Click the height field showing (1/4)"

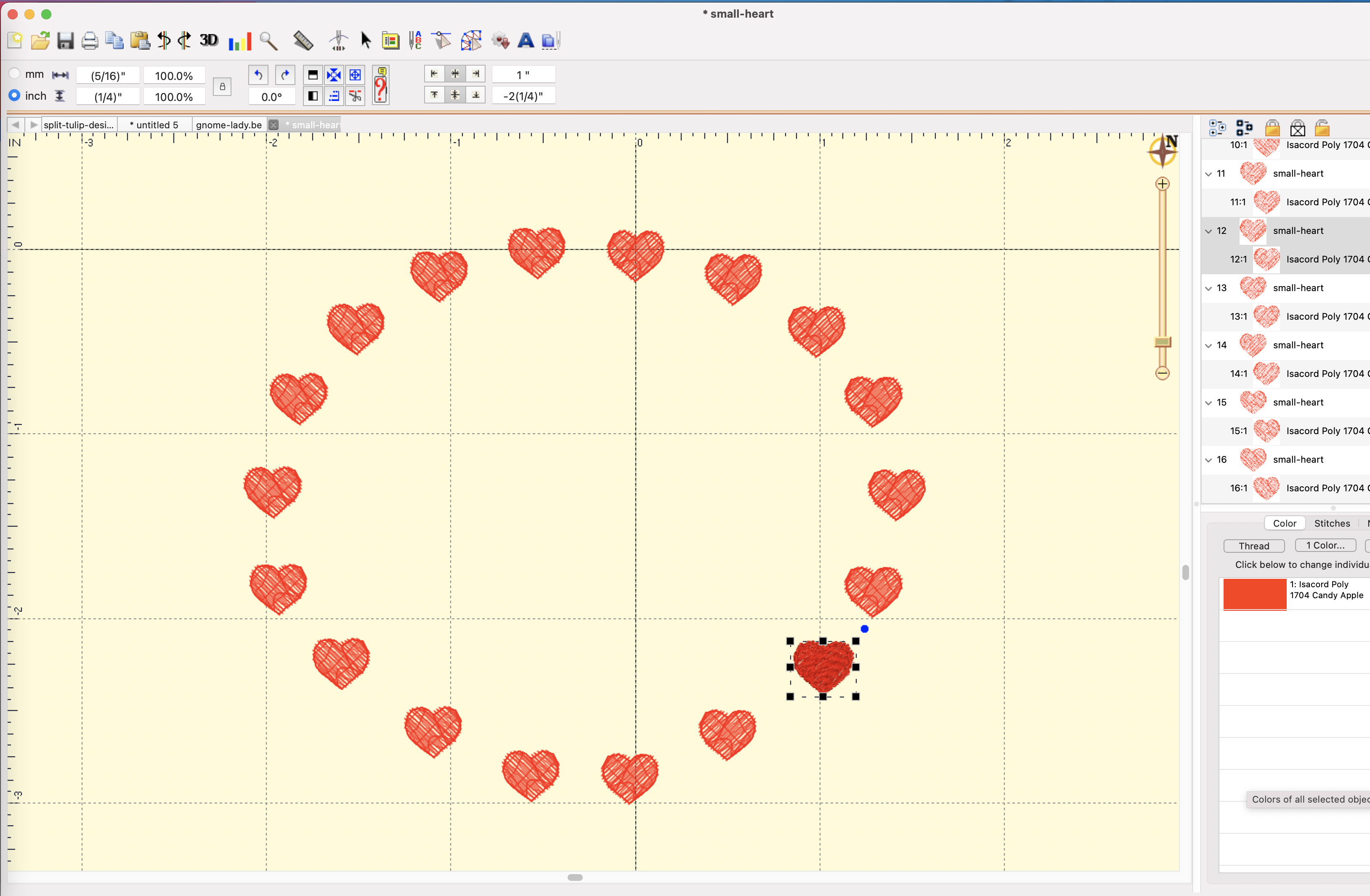click(108, 97)
